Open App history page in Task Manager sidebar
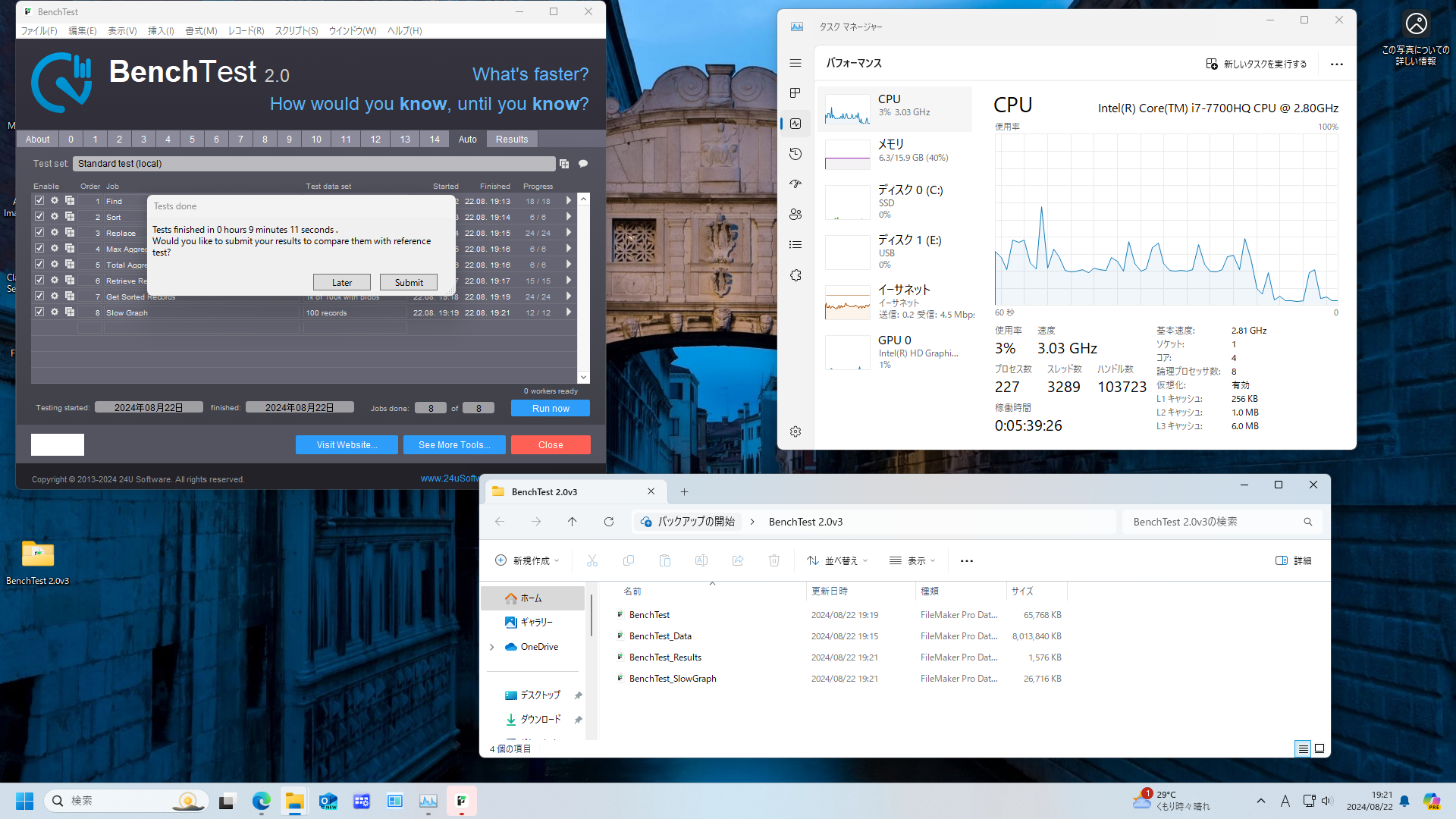This screenshot has height=819, width=1456. (795, 154)
